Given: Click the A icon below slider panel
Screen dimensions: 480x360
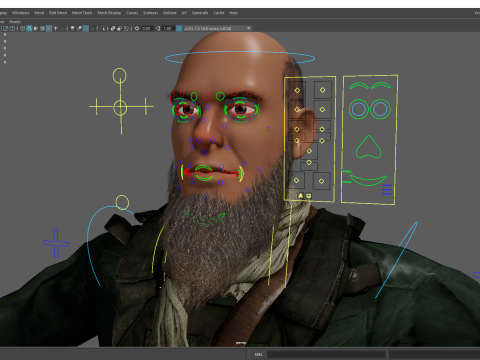Looking at the screenshot, I should (x=301, y=196).
